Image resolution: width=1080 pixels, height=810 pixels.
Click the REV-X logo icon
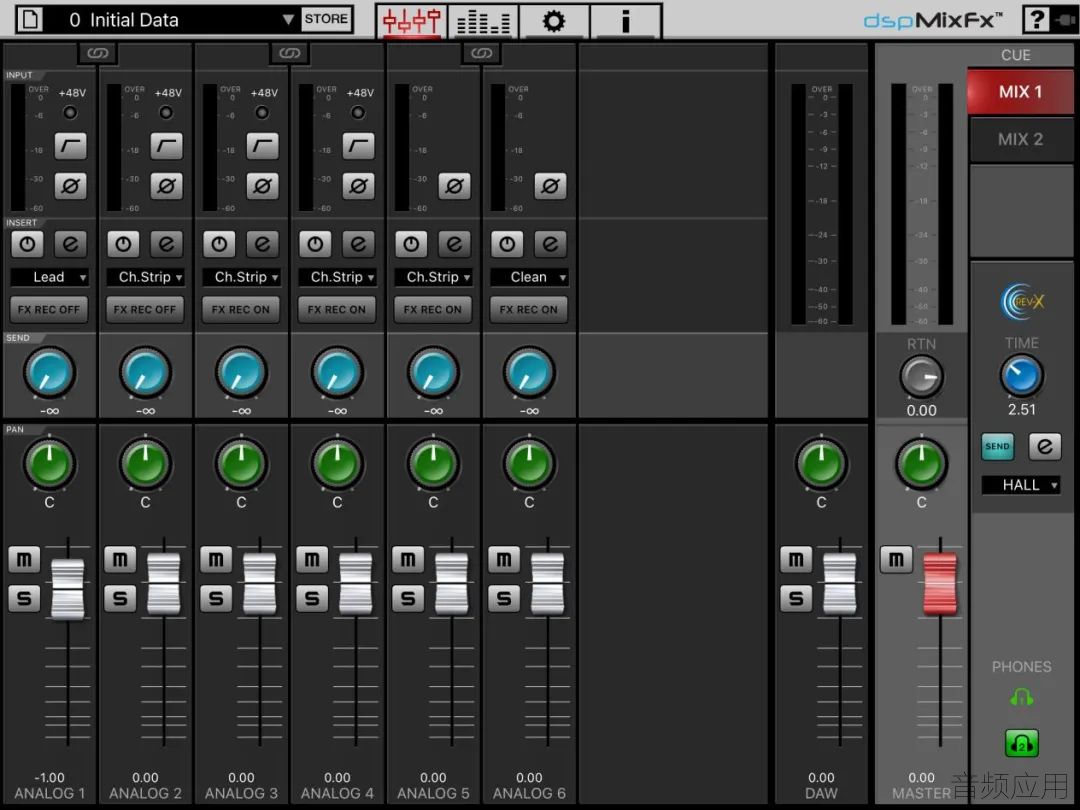tap(1022, 302)
